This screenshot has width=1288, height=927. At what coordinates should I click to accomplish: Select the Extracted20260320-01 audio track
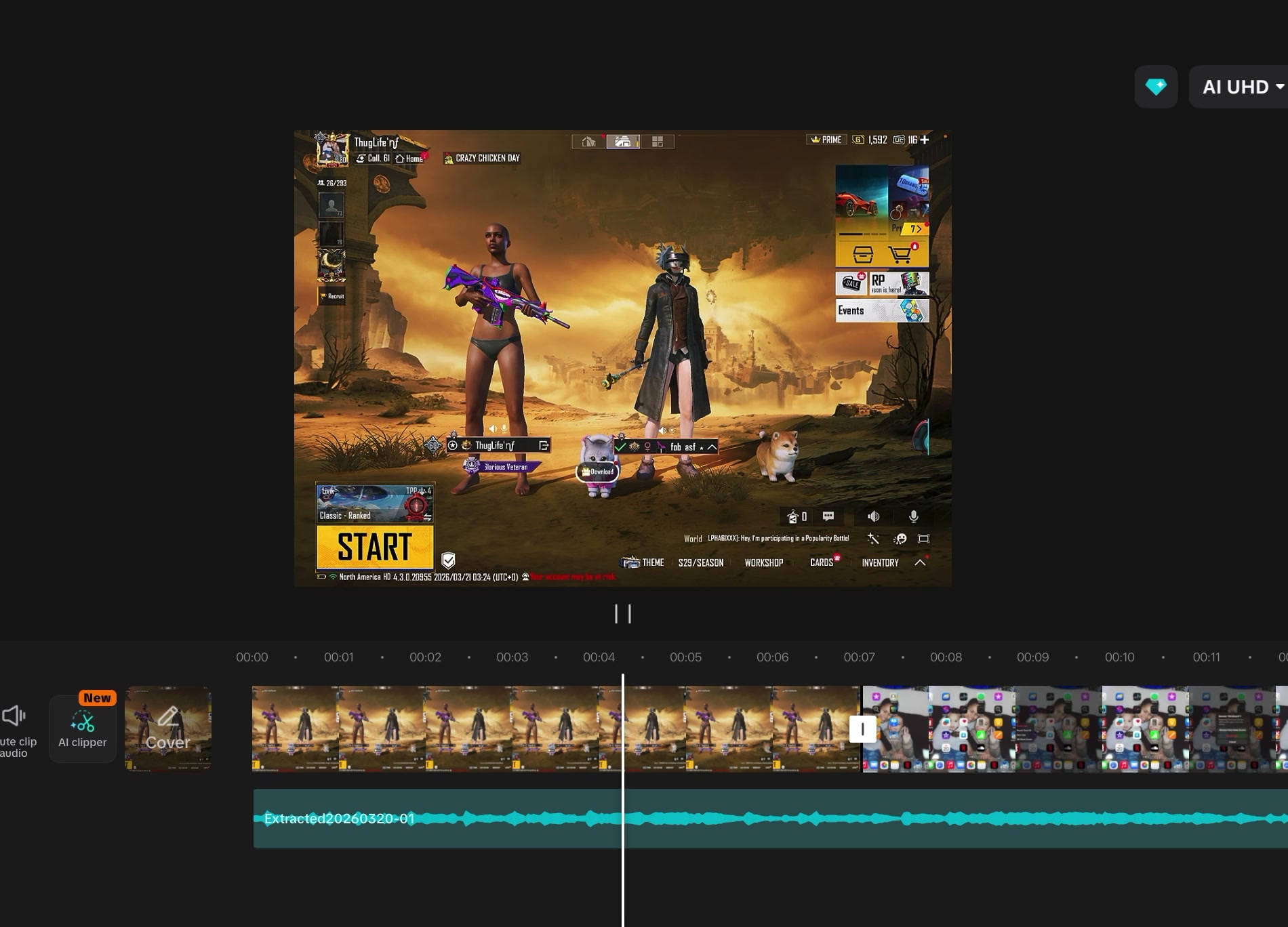tap(770, 819)
